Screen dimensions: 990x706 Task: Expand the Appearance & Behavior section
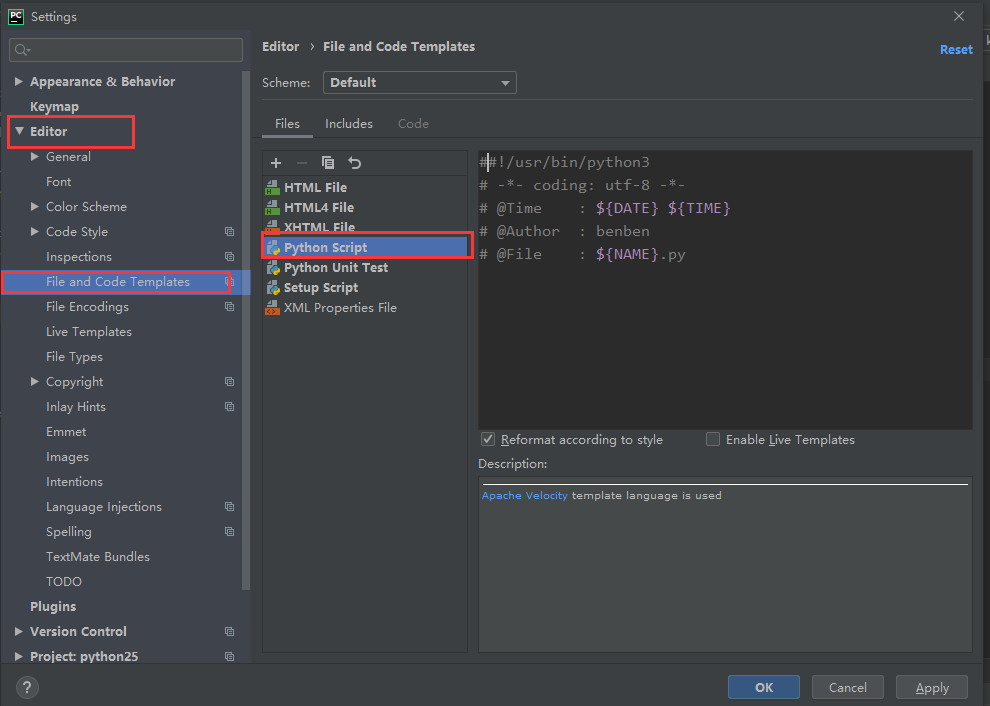[19, 82]
